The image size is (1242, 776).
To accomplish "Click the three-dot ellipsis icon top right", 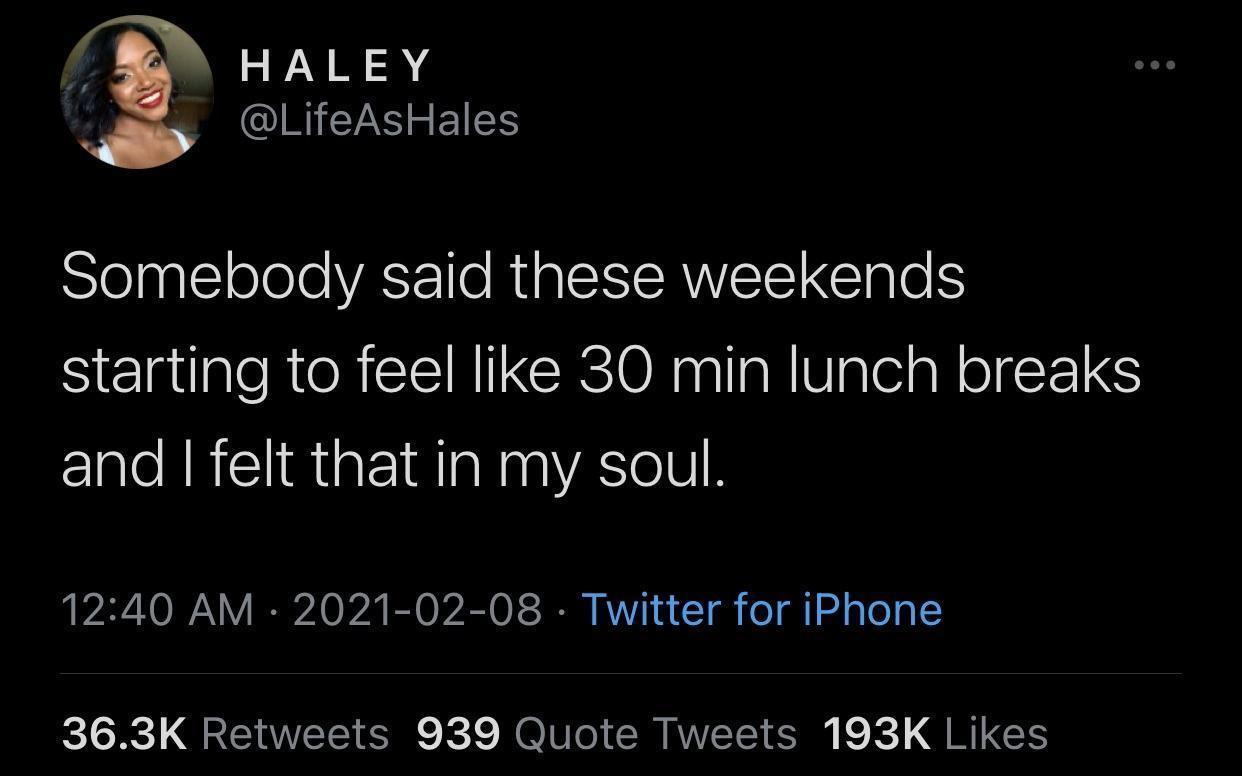I will pos(1152,63).
